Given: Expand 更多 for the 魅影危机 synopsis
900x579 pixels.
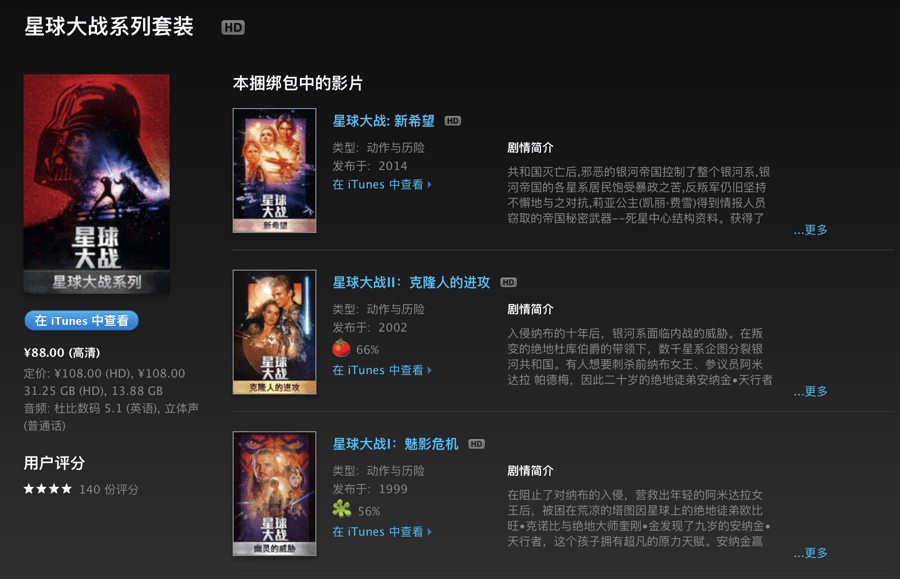Looking at the screenshot, I should pos(810,553).
